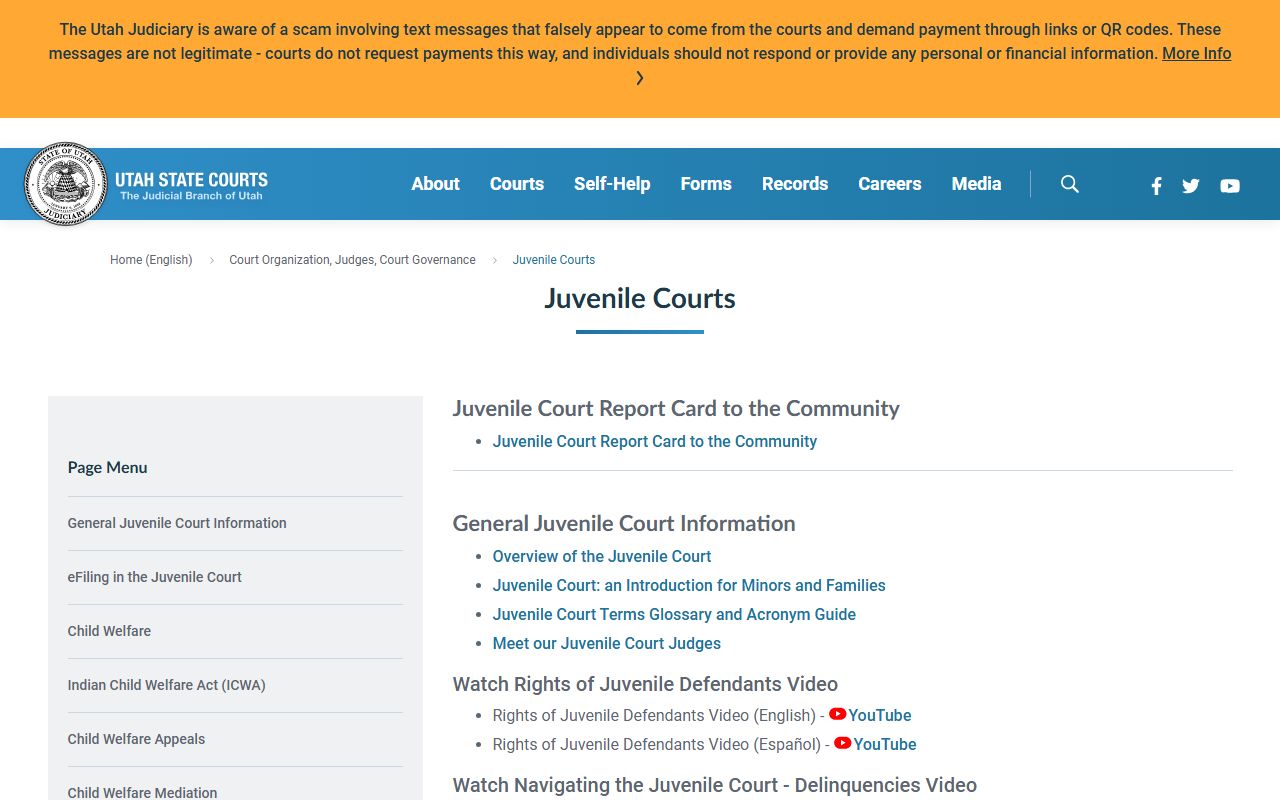This screenshot has width=1280, height=800.
Task: Click Utah State Courts title text
Action: click(x=191, y=180)
